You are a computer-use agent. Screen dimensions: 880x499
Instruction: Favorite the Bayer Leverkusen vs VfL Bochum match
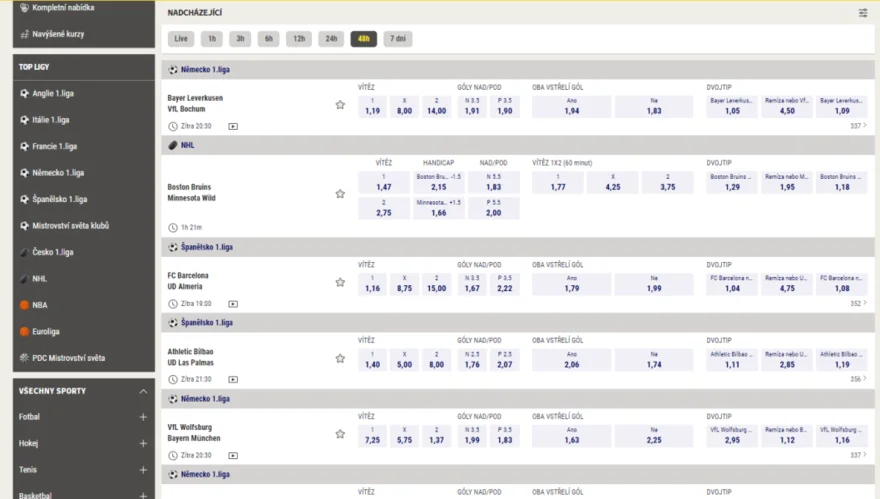340,105
